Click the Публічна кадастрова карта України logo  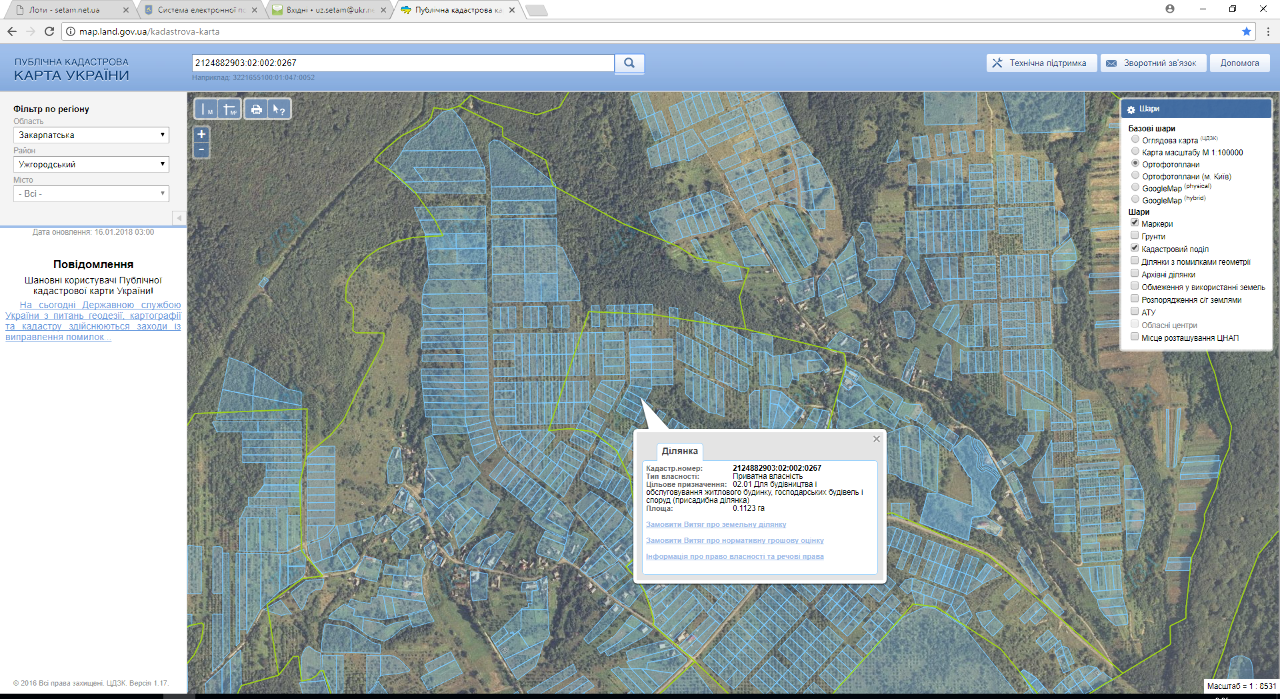[71, 69]
